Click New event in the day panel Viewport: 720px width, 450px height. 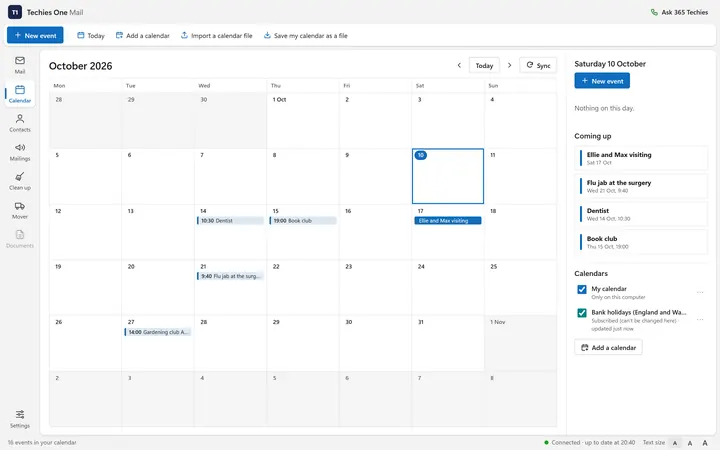click(602, 81)
